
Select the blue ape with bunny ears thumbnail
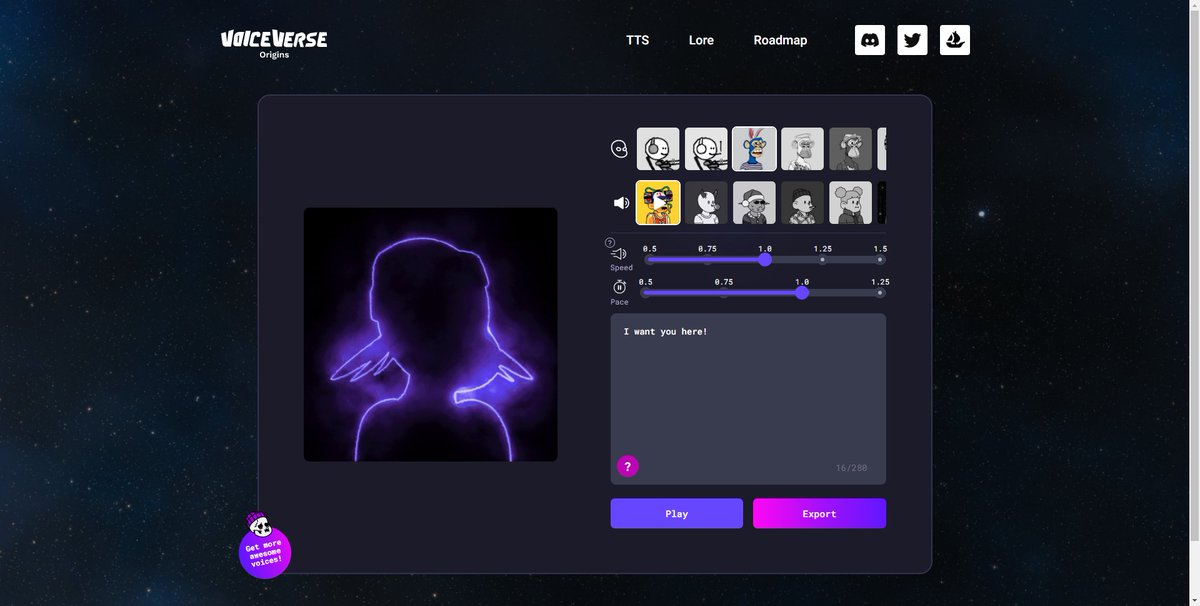pyautogui.click(x=754, y=149)
